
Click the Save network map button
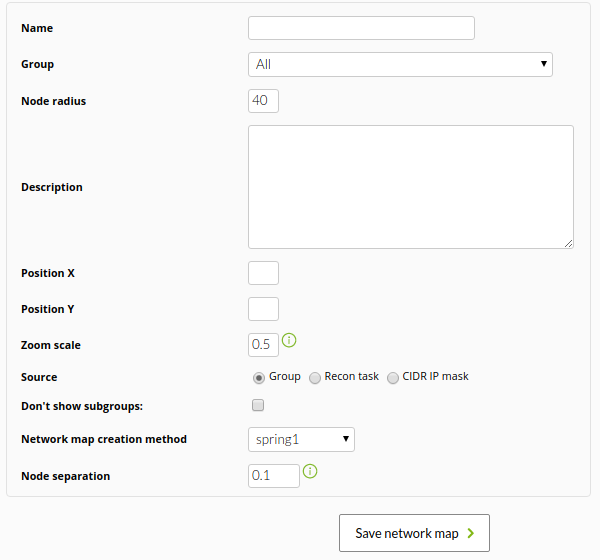point(414,533)
